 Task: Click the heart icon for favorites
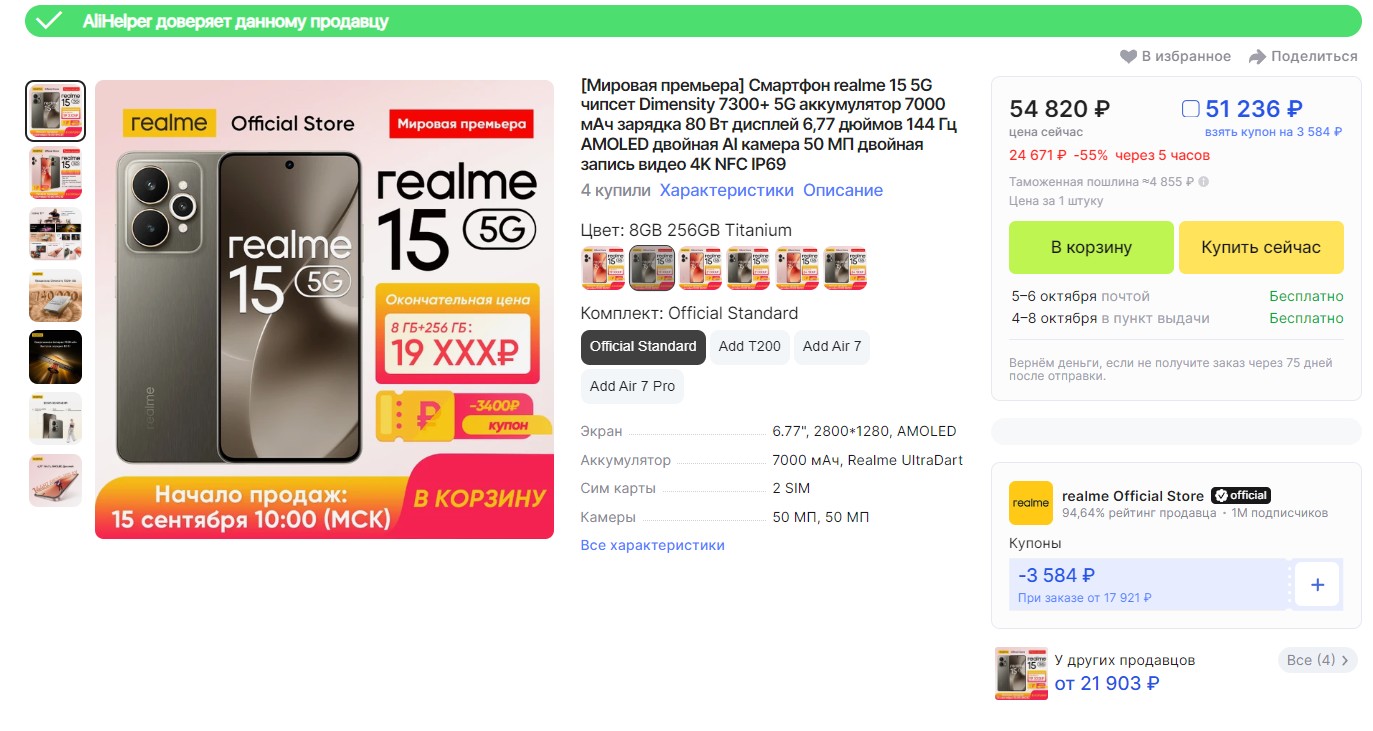point(1129,57)
